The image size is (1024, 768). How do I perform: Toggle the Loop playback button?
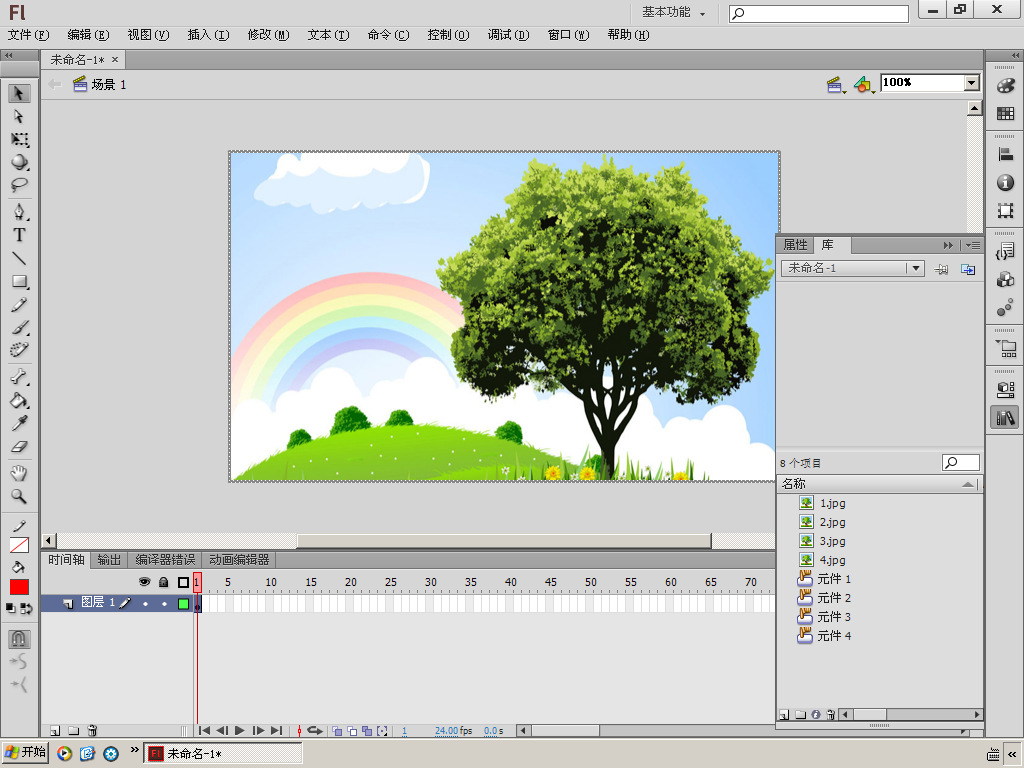tap(315, 731)
